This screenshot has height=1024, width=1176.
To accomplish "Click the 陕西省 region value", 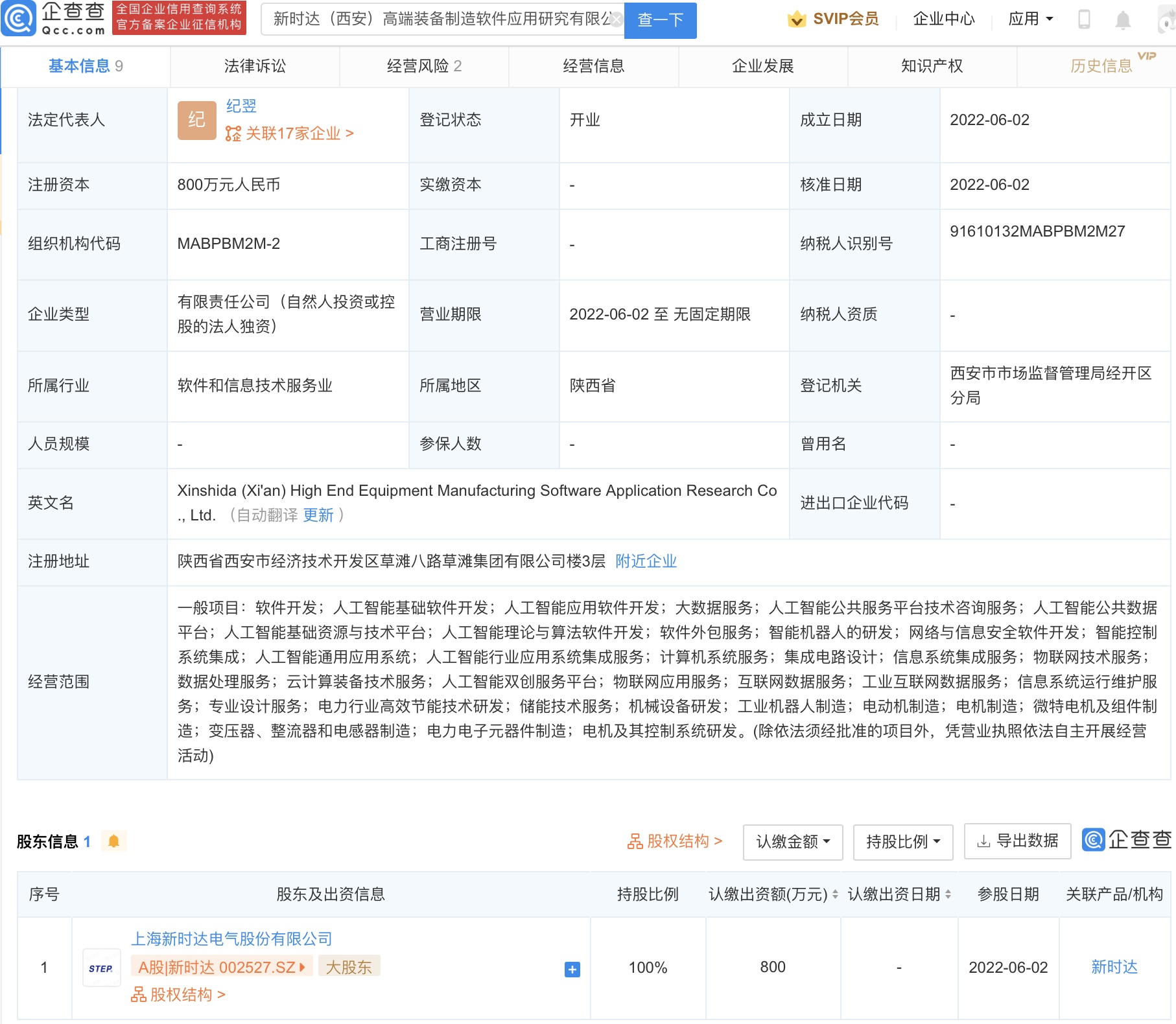I will point(593,386).
